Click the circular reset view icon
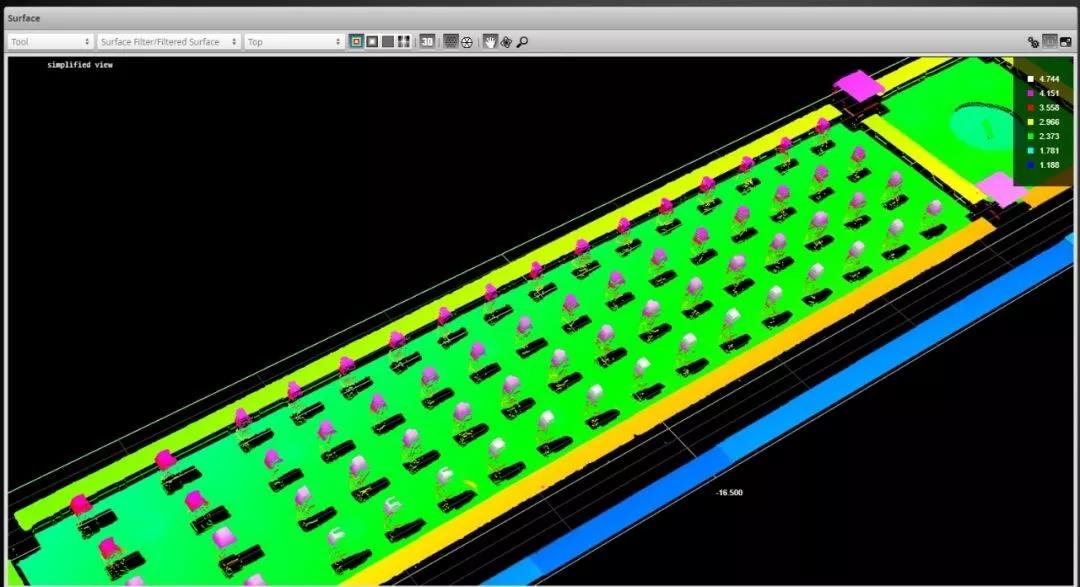The height and width of the screenshot is (587, 1080). (x=466, y=42)
